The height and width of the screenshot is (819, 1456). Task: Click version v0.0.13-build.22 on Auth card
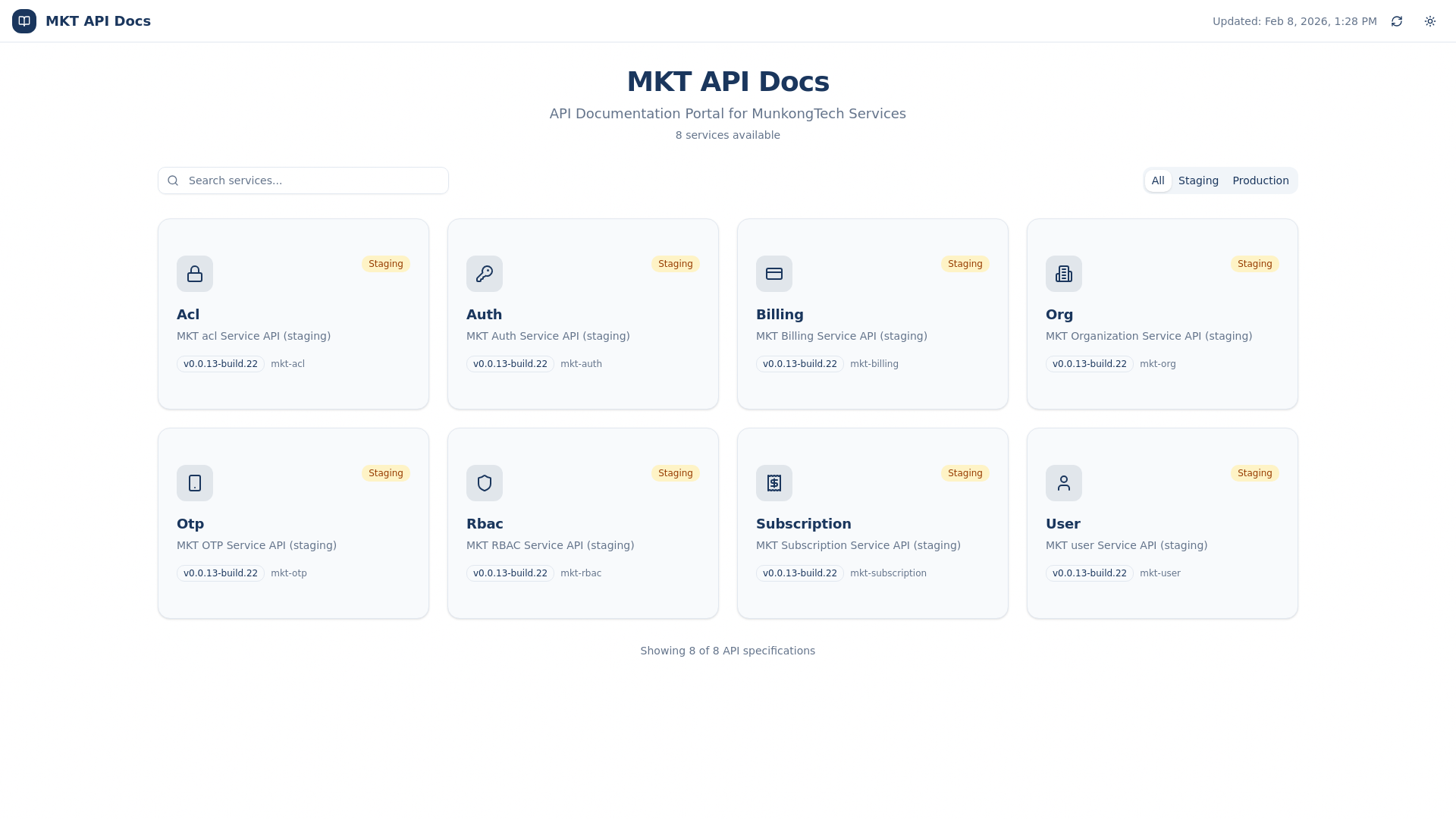click(510, 364)
